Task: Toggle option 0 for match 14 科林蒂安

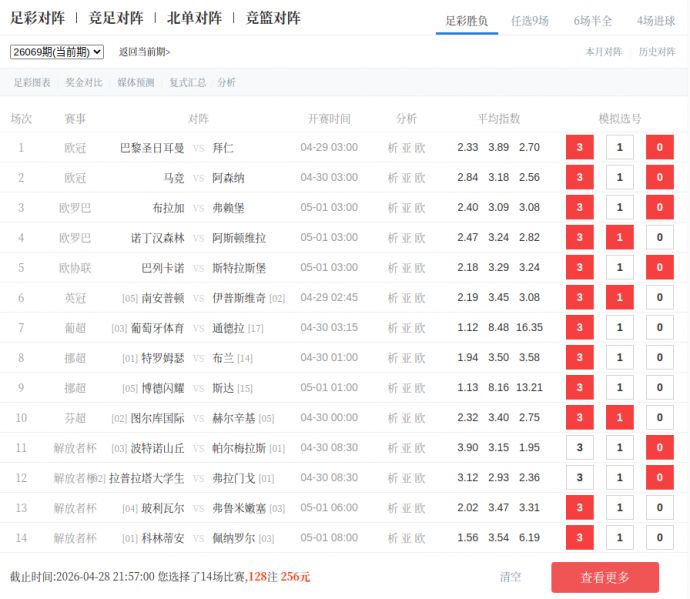Action: click(x=660, y=537)
